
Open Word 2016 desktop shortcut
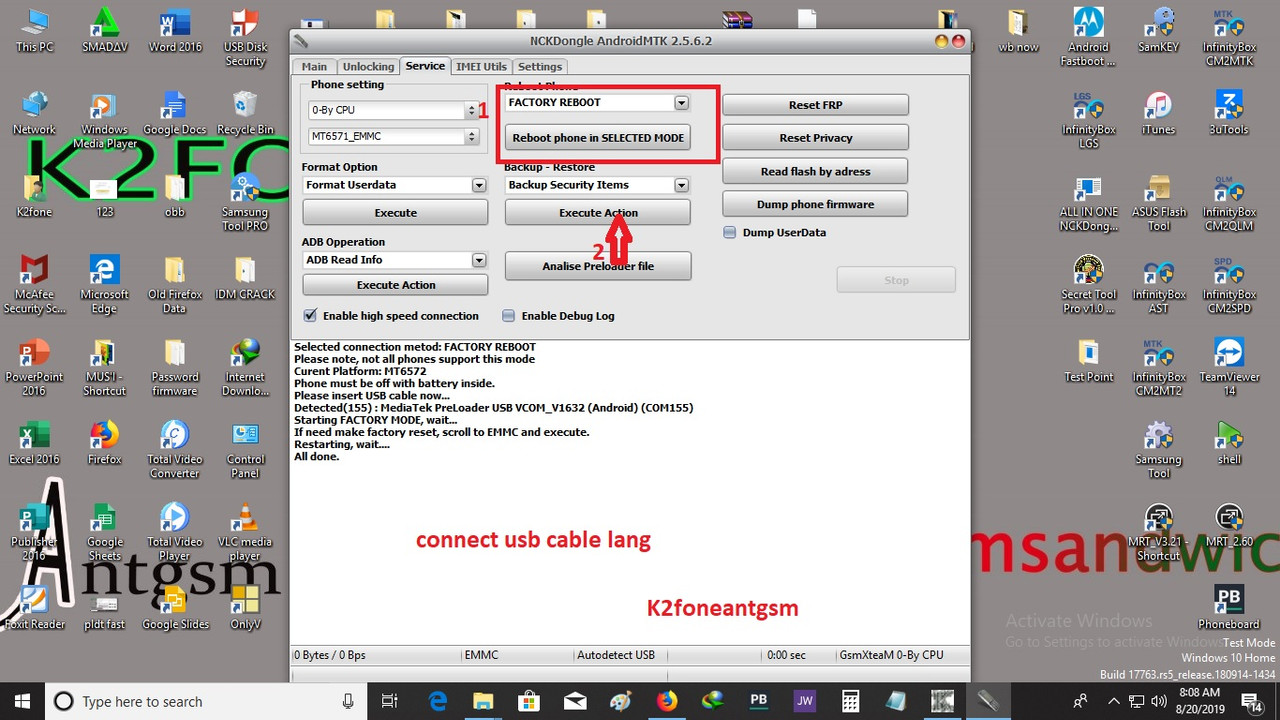click(175, 31)
